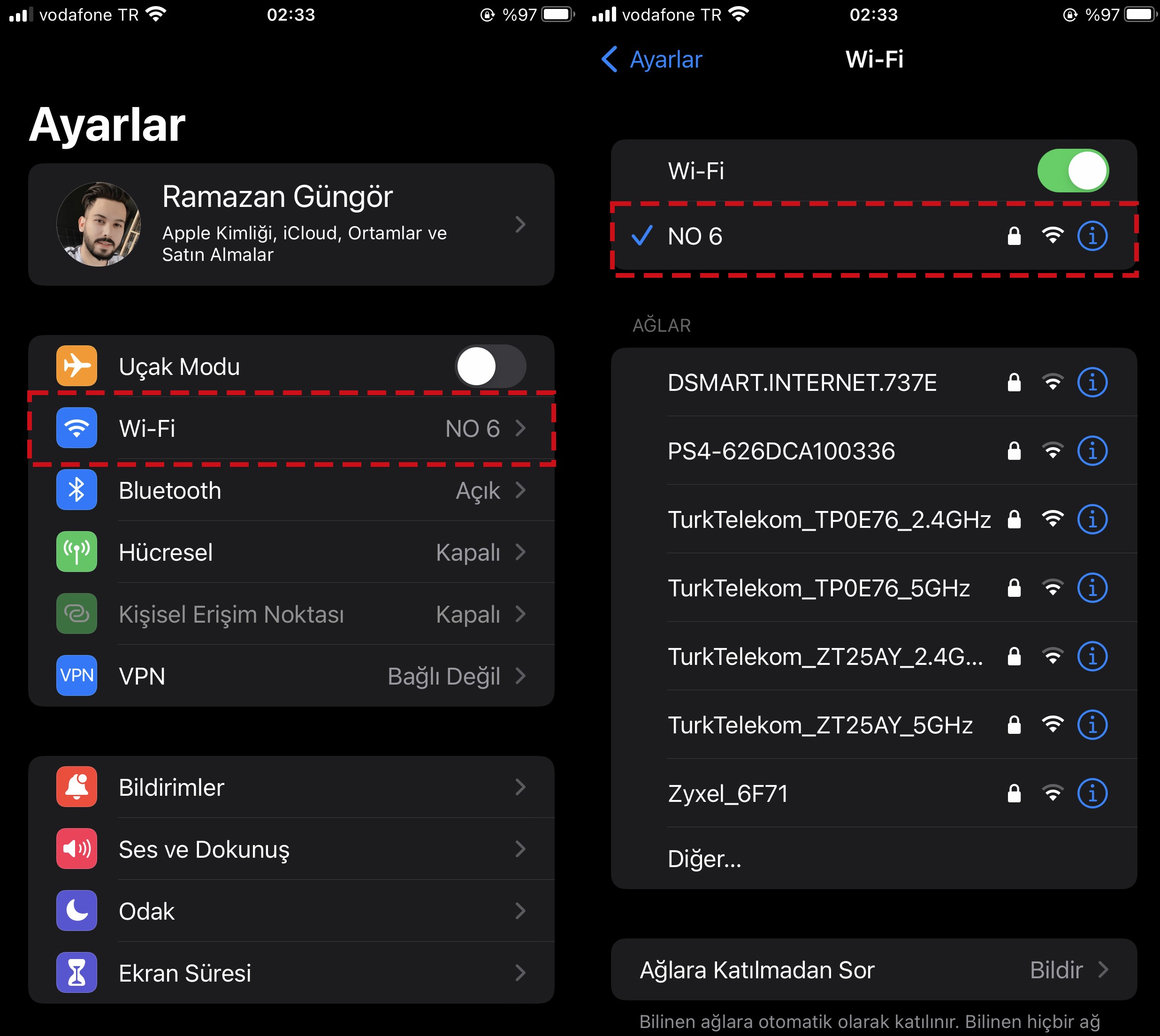The height and width of the screenshot is (1036, 1160).
Task: Tap the Odak moon icon
Action: tap(76, 911)
